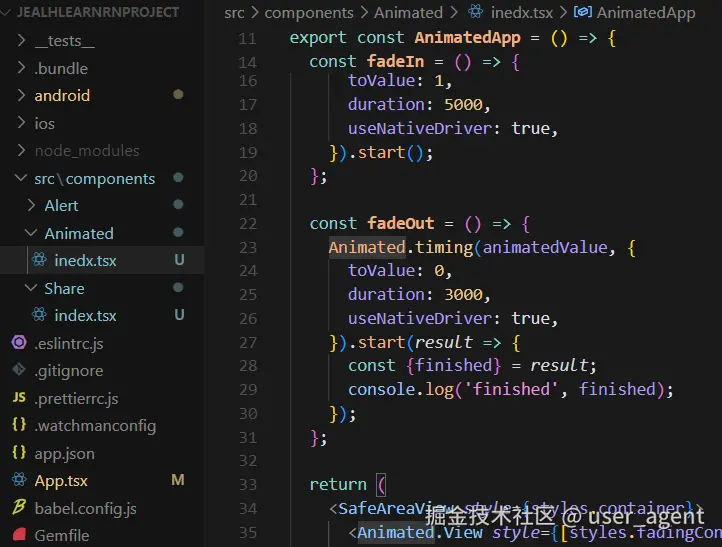This screenshot has height=547, width=722.
Task: Click line number 27 in the gutter
Action: pyautogui.click(x=248, y=343)
